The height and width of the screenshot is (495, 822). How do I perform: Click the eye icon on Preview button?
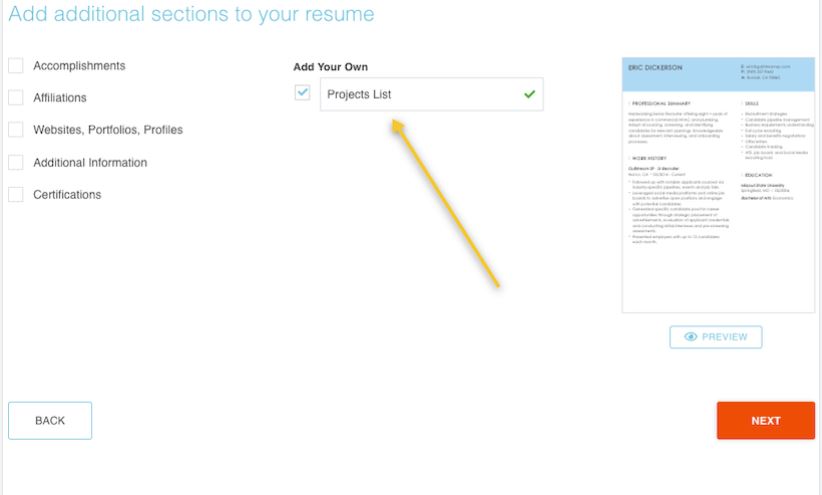click(x=690, y=337)
